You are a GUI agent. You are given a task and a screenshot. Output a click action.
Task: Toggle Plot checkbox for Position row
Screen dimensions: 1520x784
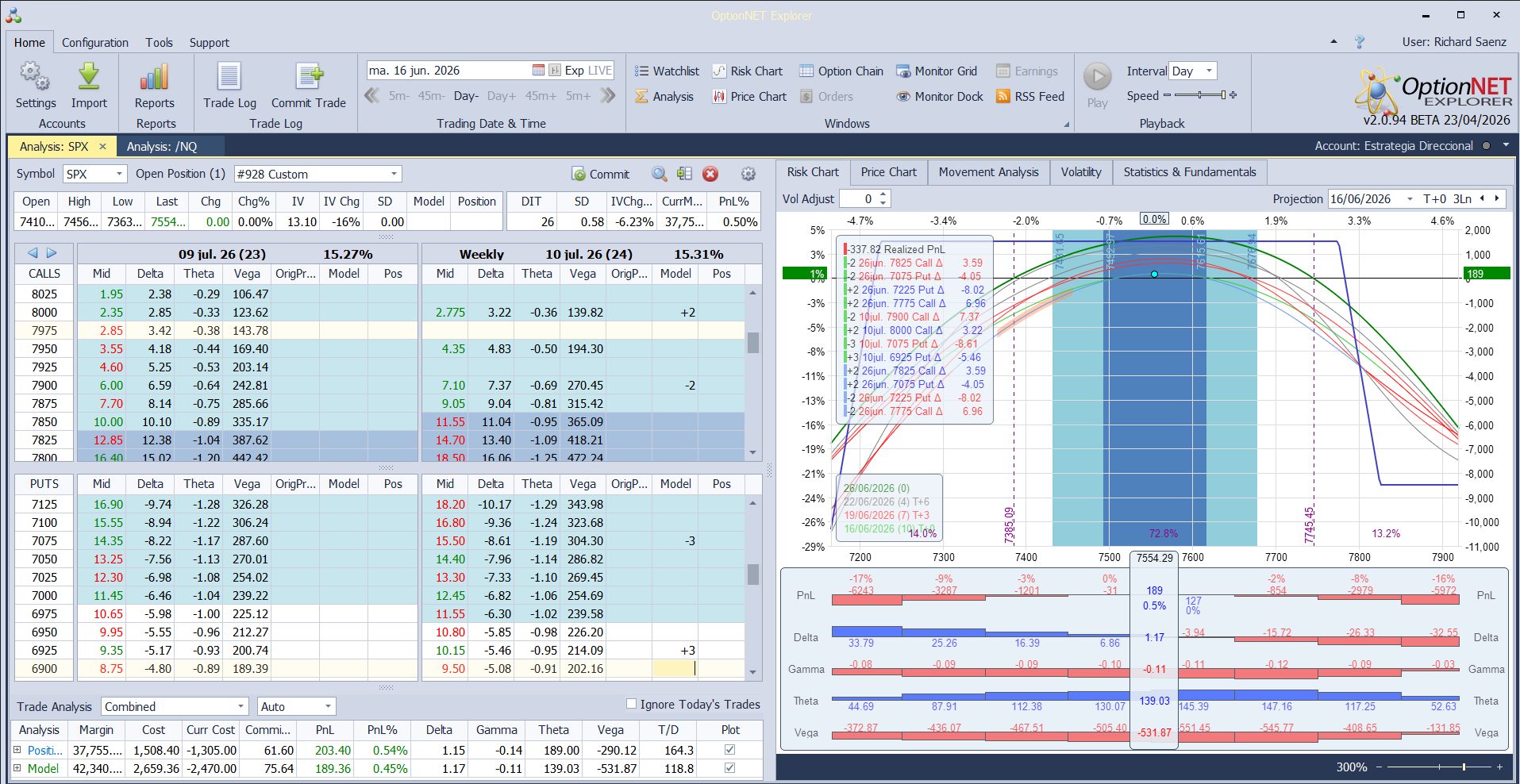pyautogui.click(x=730, y=750)
